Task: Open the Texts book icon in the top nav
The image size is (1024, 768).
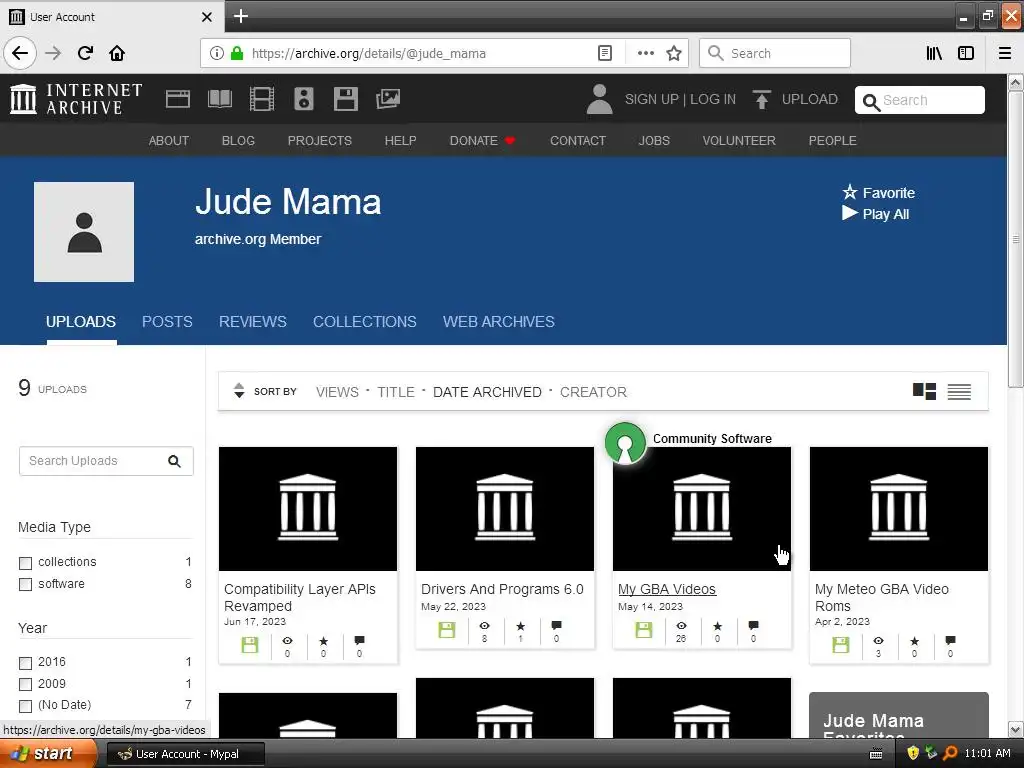Action: point(219,99)
